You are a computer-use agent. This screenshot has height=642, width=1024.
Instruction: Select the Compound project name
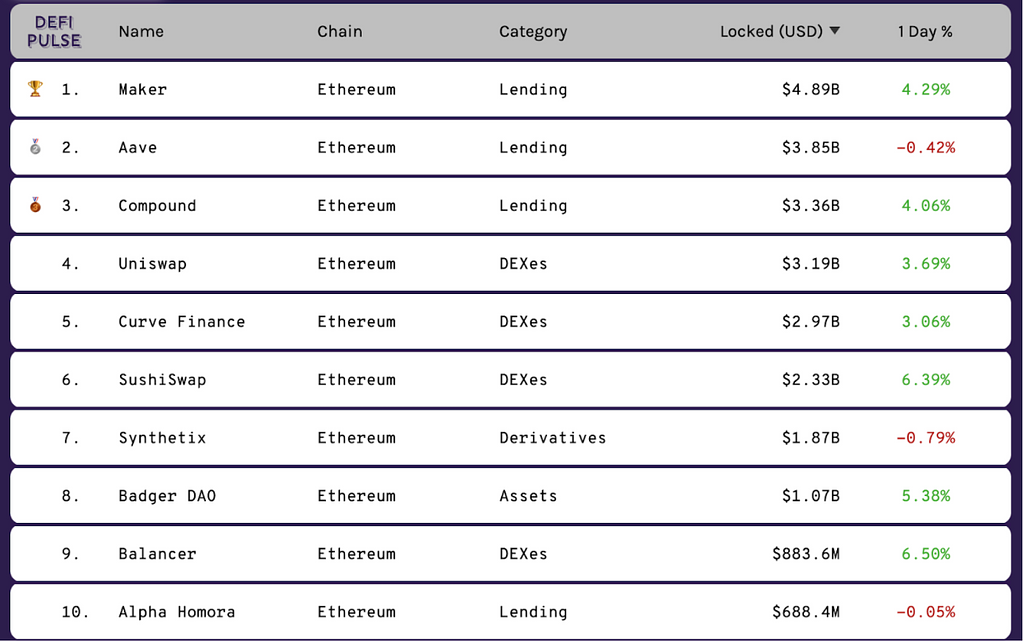[157, 206]
